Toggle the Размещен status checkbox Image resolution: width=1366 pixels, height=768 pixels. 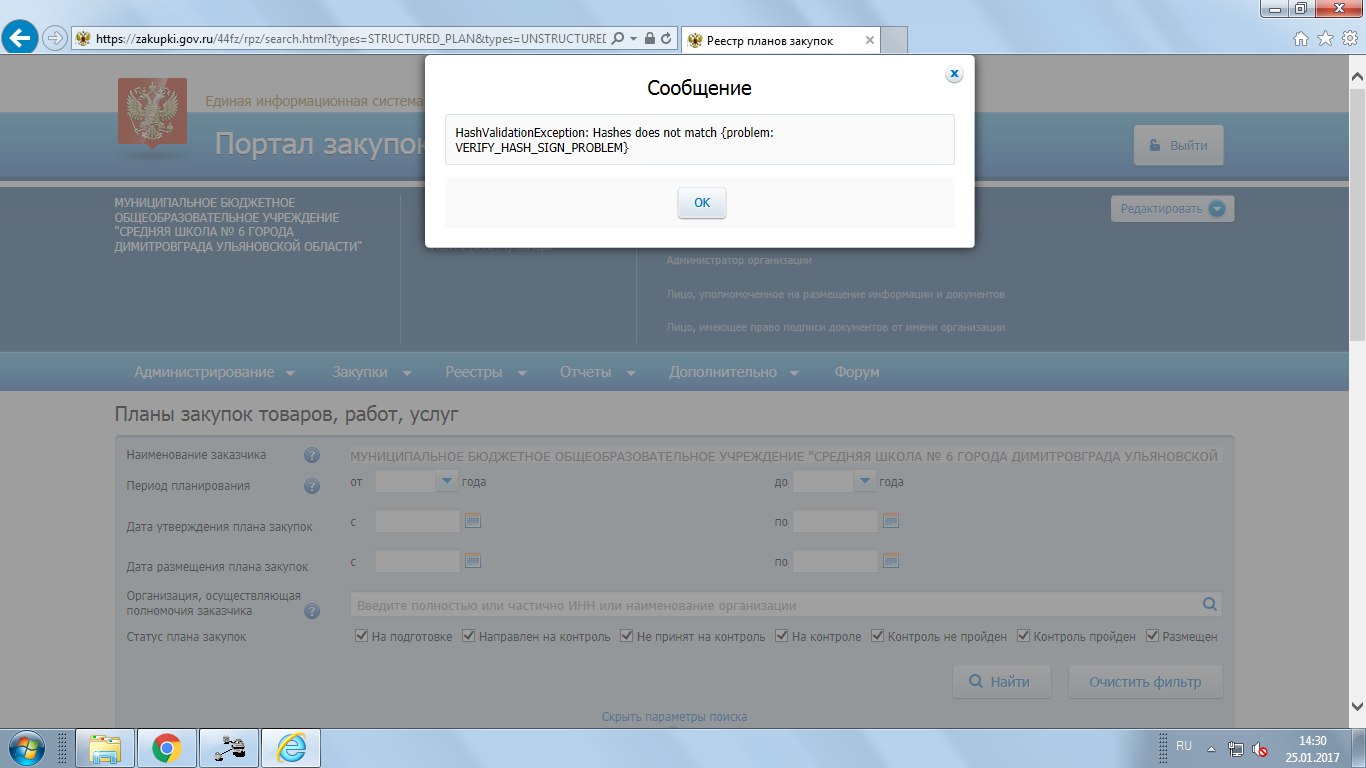point(1152,636)
